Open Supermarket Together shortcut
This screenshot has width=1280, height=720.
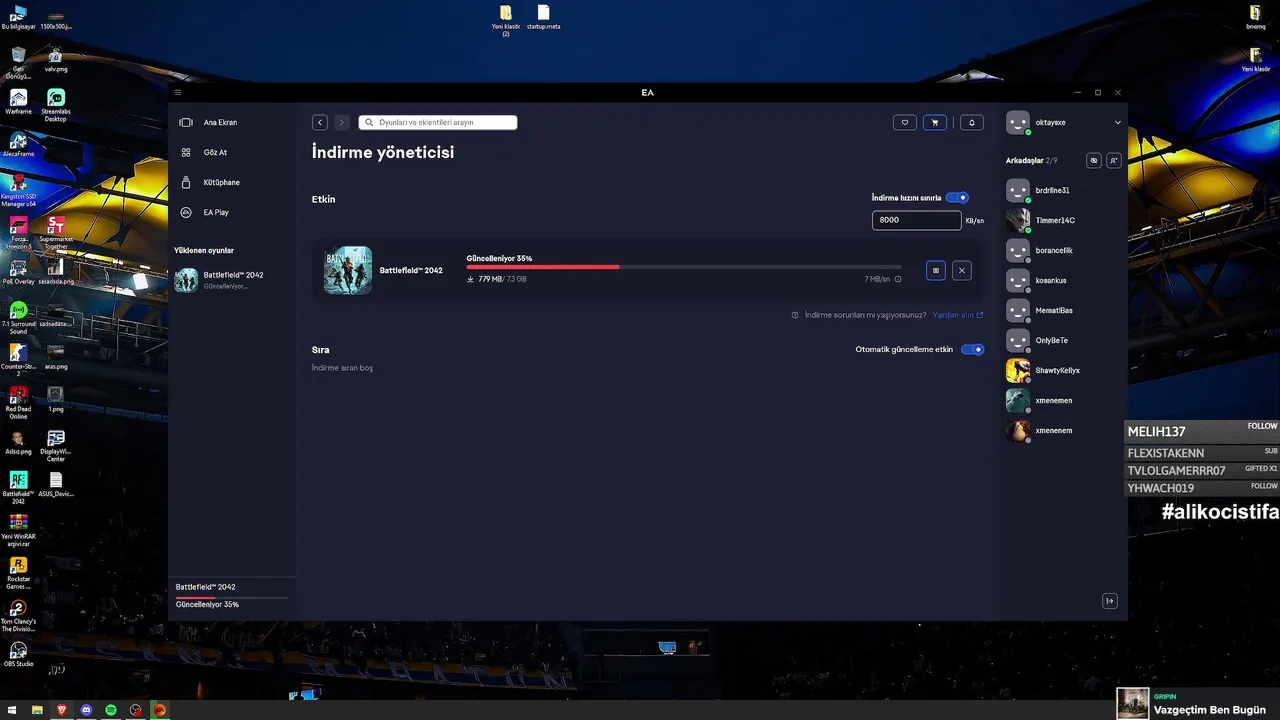pos(56,232)
